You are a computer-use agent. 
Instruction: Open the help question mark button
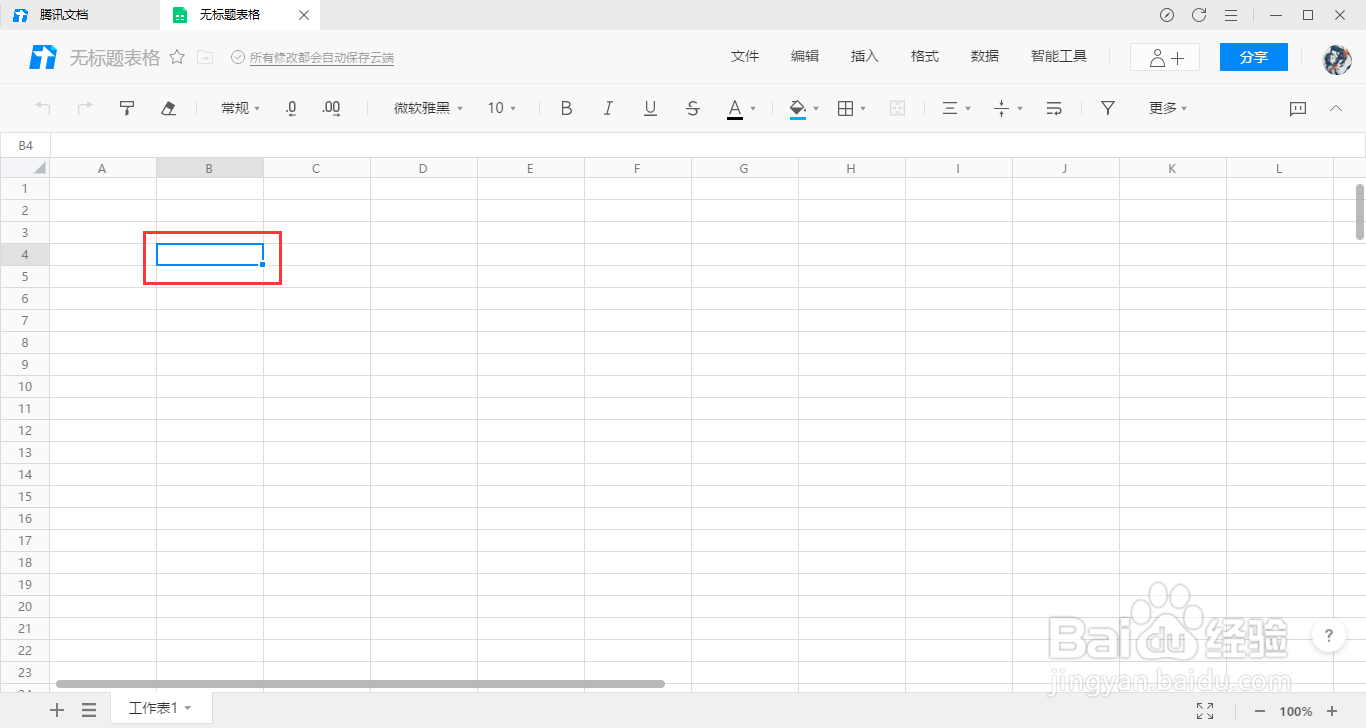point(1328,635)
